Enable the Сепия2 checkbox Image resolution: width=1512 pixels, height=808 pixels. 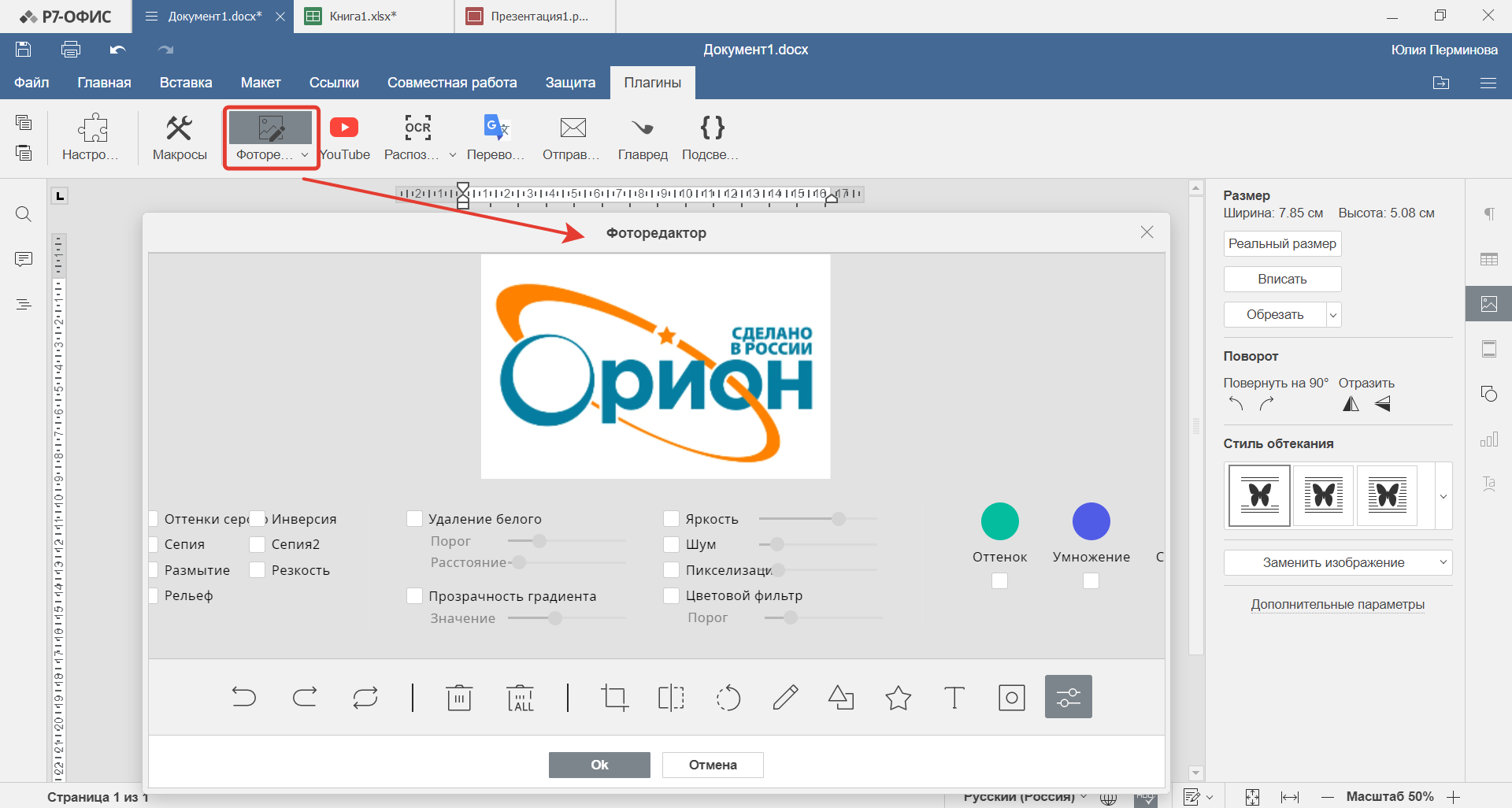(257, 544)
